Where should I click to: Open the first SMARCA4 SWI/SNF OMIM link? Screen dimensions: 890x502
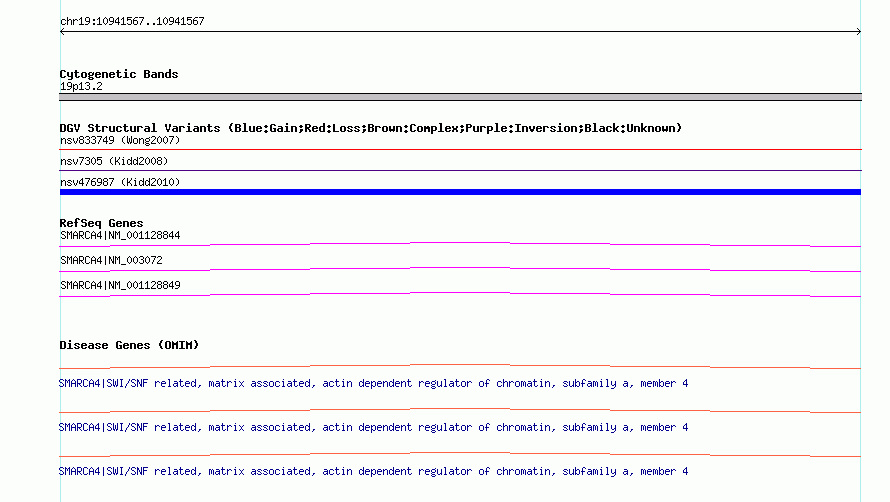click(373, 383)
